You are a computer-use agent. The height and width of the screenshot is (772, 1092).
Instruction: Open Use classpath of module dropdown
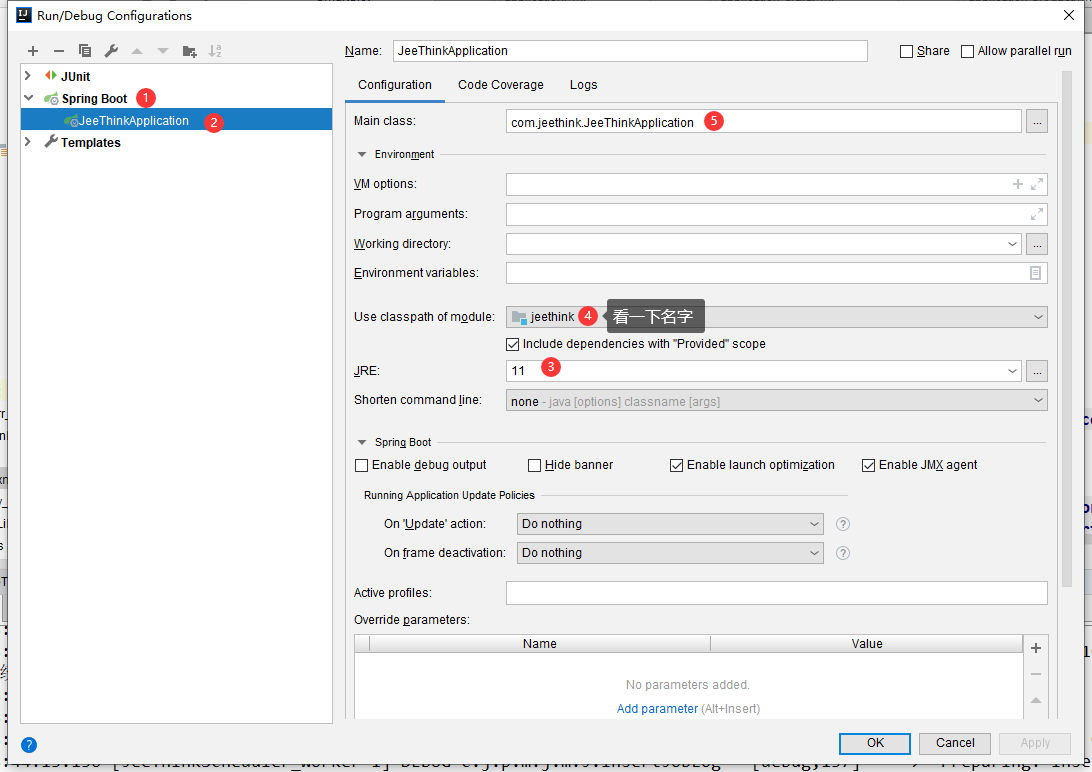[x=1038, y=317]
